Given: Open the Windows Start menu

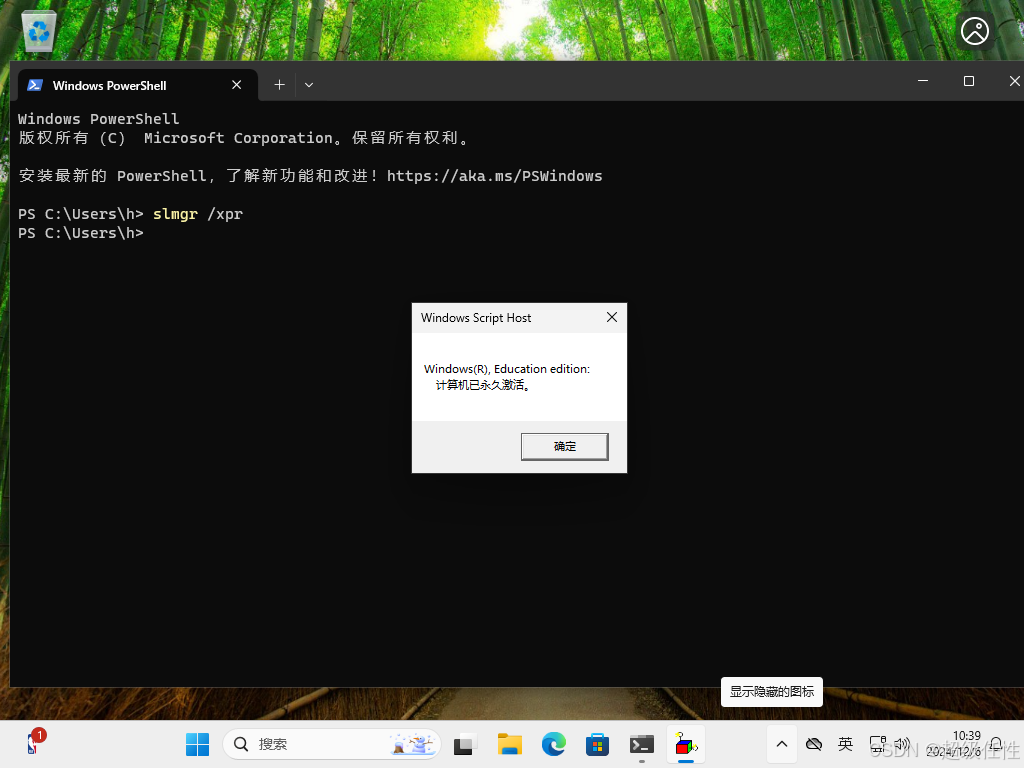Looking at the screenshot, I should point(197,744).
